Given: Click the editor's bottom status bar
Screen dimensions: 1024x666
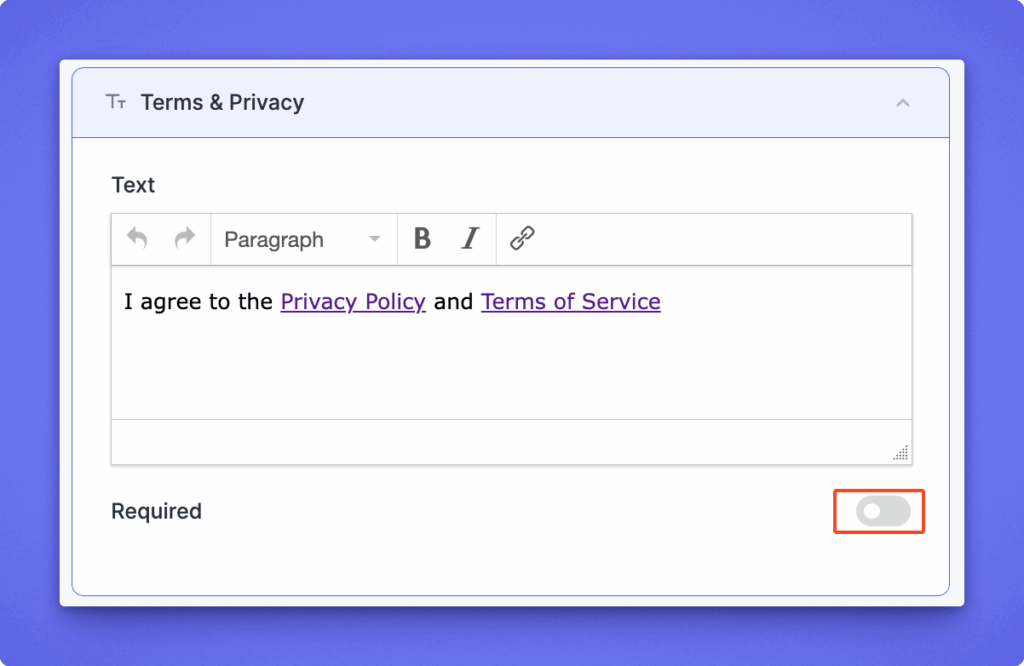Looking at the screenshot, I should pyautogui.click(x=500, y=442).
